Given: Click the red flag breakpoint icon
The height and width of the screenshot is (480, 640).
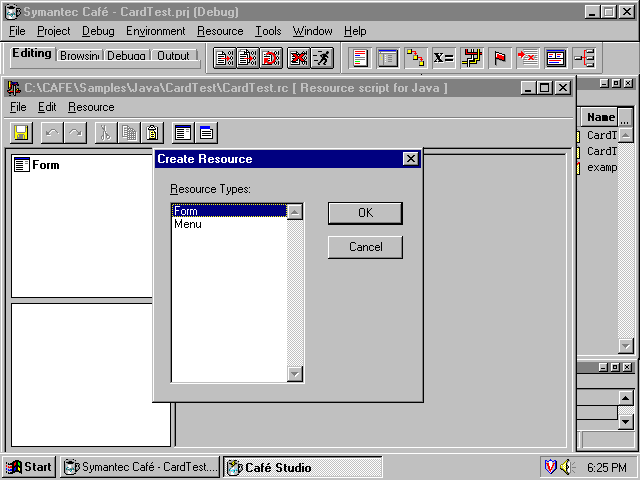Looking at the screenshot, I should pos(500,58).
